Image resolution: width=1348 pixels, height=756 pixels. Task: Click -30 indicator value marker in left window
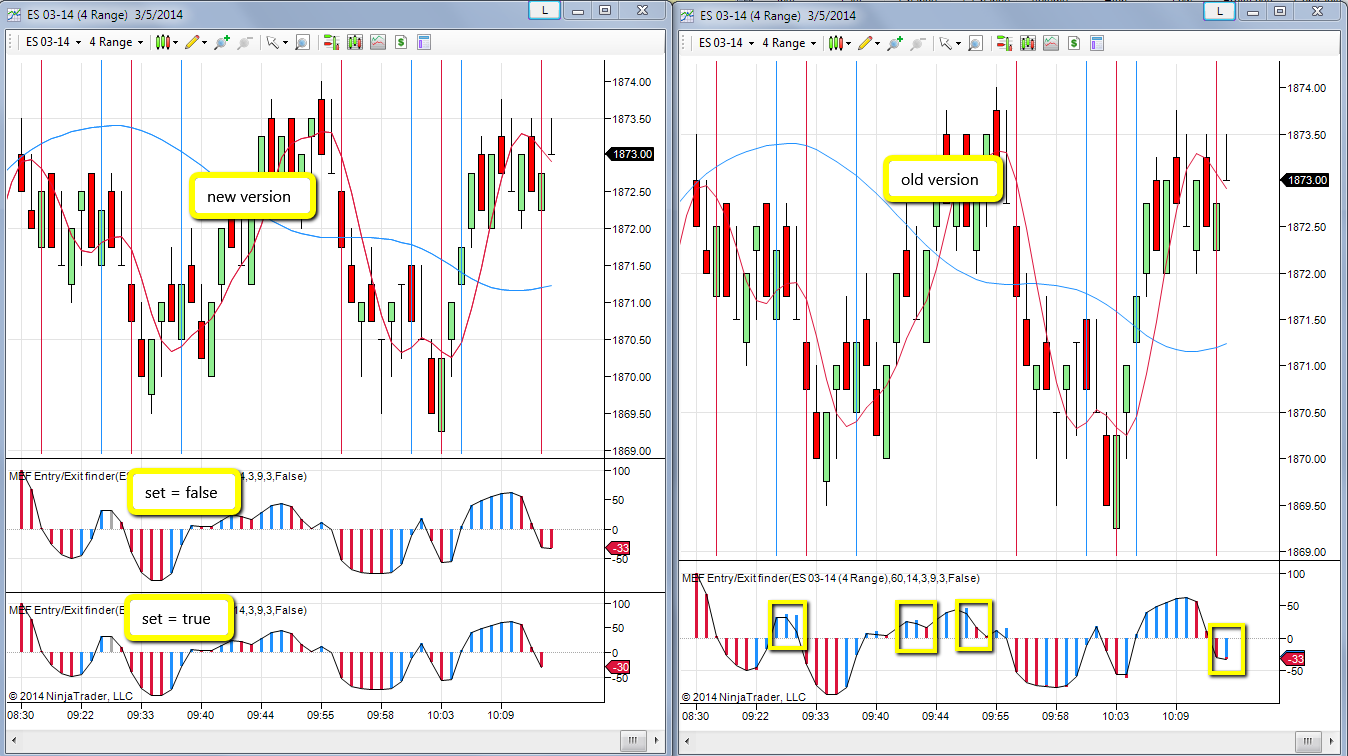coord(620,667)
